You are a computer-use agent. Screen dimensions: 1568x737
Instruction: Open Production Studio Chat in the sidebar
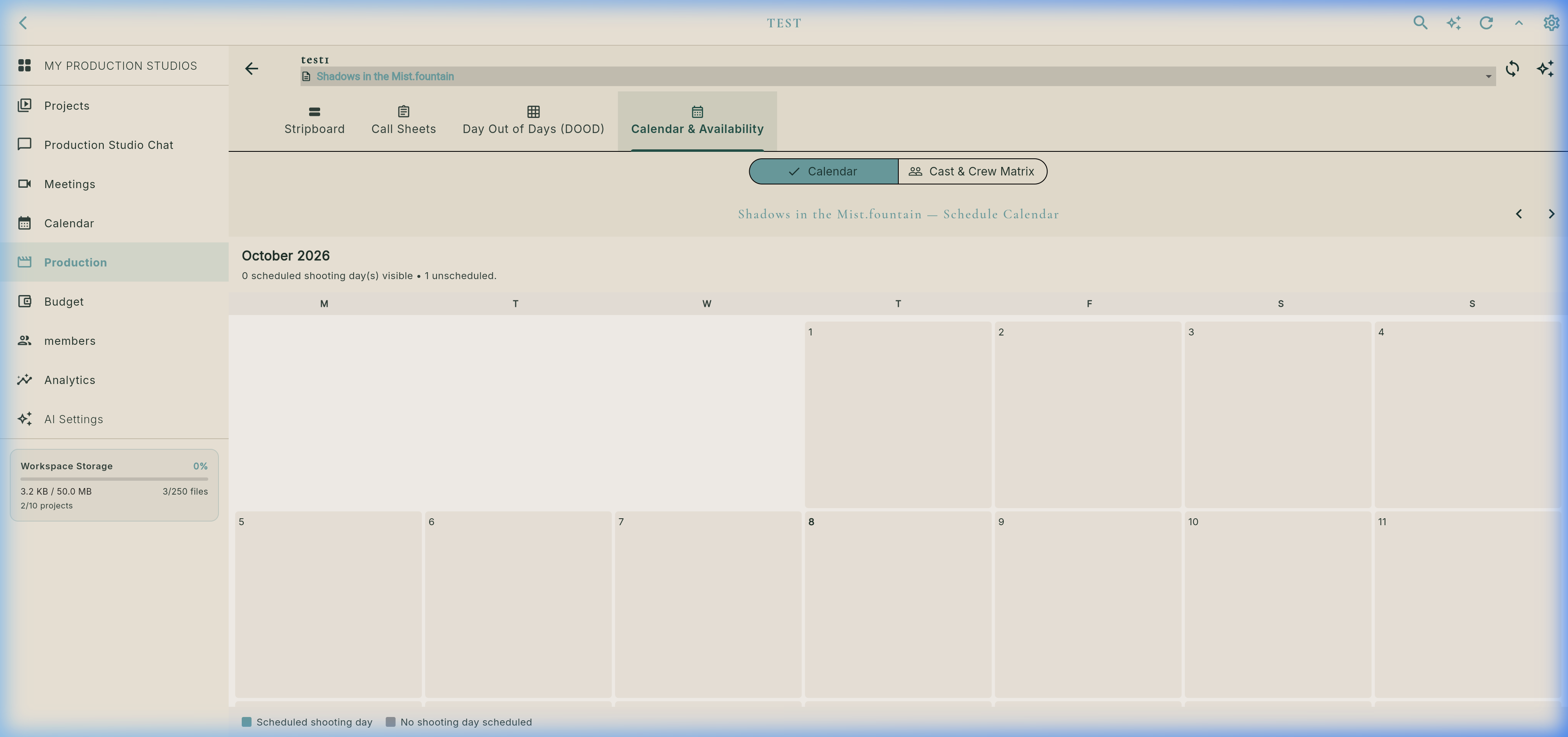pos(114,145)
